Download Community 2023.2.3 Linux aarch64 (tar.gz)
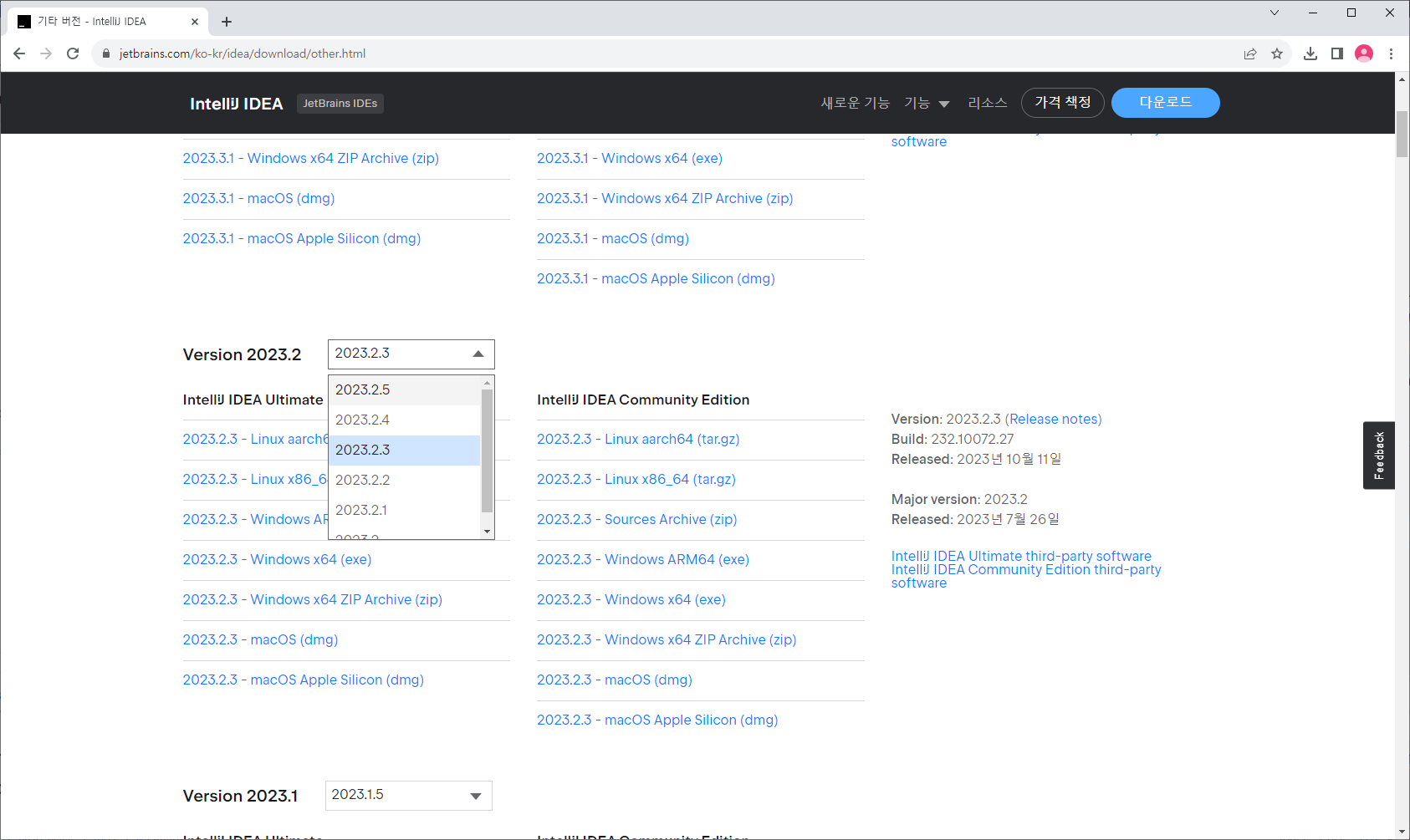1410x840 pixels. 638,440
